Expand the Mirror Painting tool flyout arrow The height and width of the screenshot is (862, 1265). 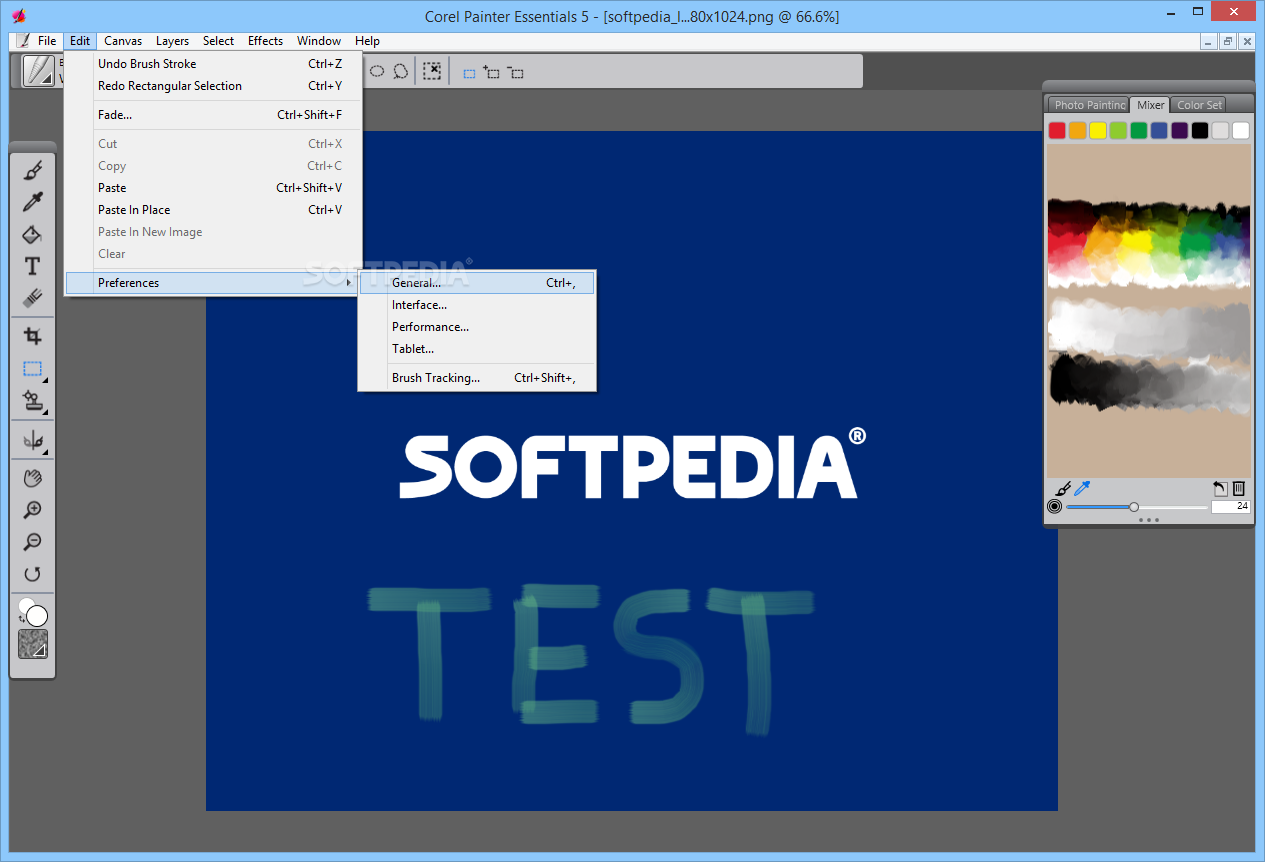click(x=44, y=451)
